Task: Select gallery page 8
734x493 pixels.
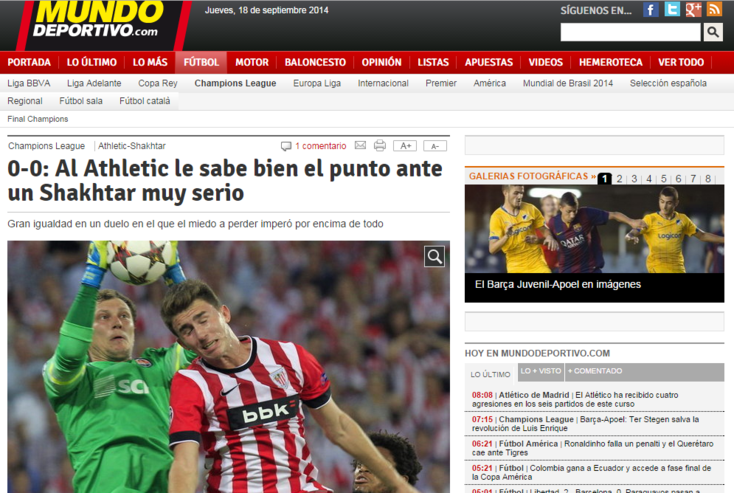Action: click(708, 179)
